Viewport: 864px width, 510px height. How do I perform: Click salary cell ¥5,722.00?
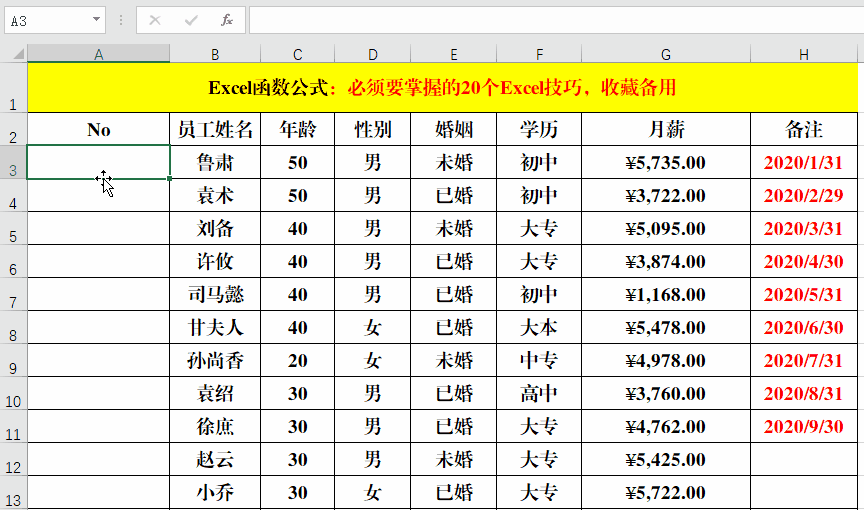tap(666, 493)
